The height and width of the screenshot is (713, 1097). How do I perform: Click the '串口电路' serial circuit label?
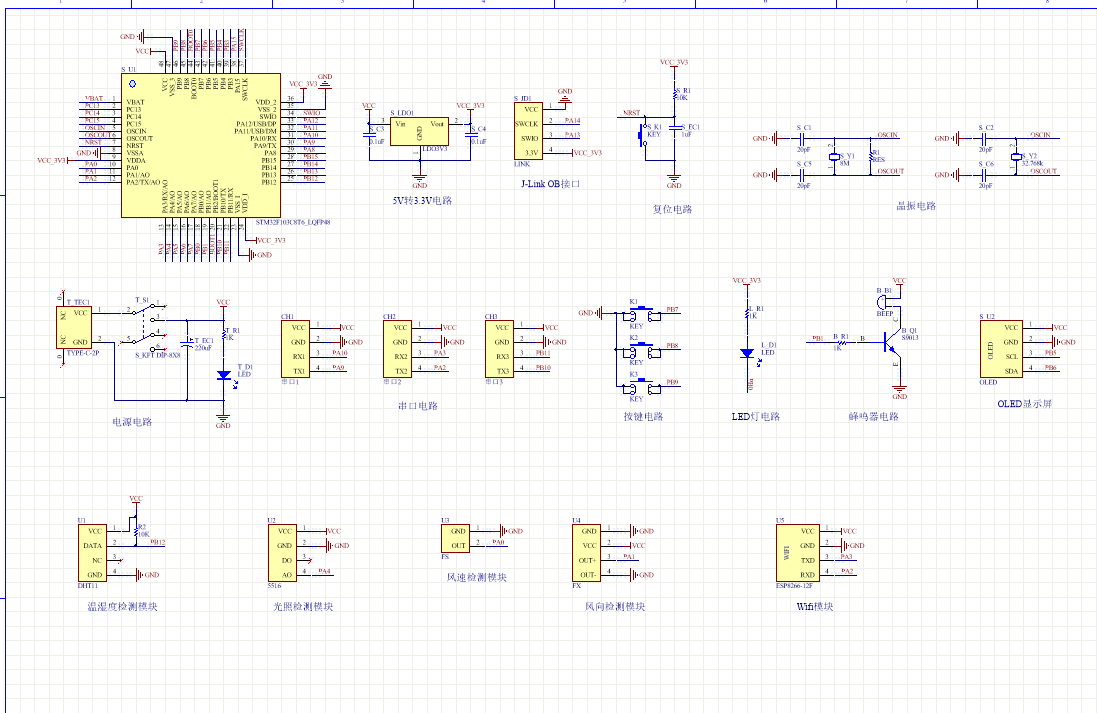pos(418,406)
